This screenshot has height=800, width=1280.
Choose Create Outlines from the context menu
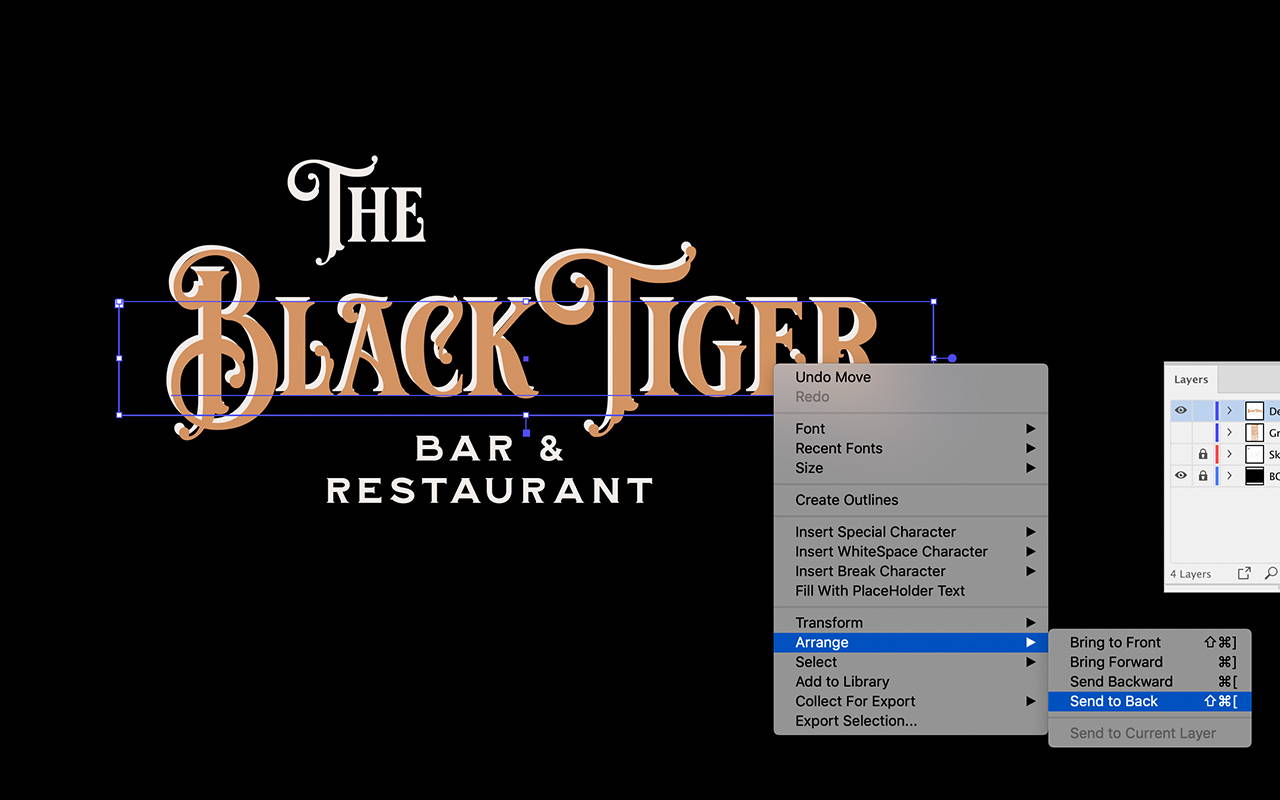(x=910, y=500)
